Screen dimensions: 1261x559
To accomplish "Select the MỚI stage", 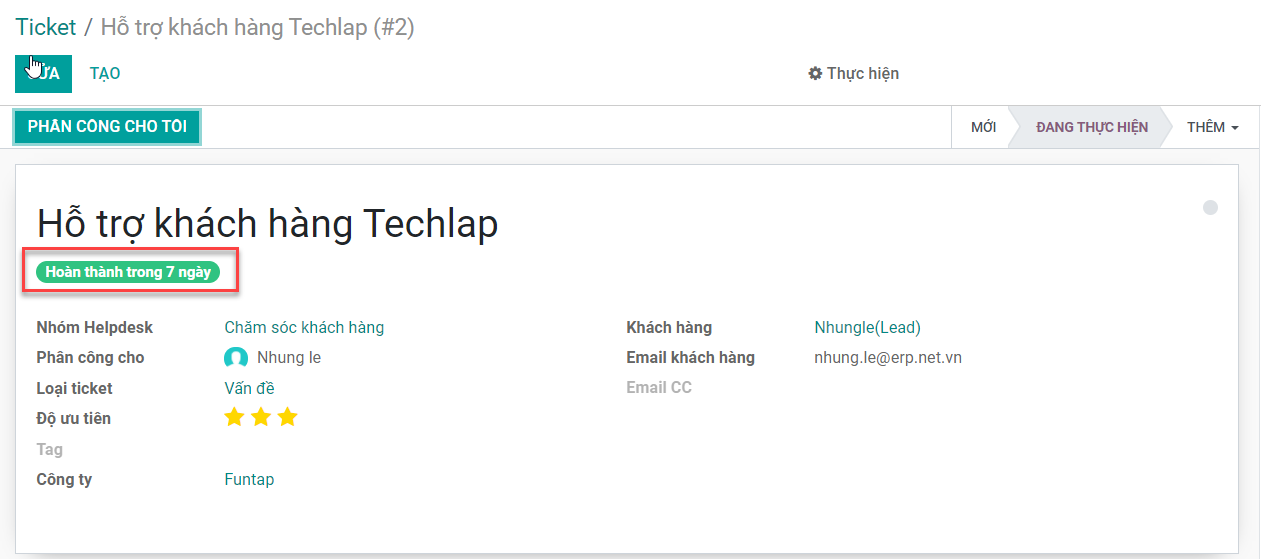I will [x=983, y=127].
